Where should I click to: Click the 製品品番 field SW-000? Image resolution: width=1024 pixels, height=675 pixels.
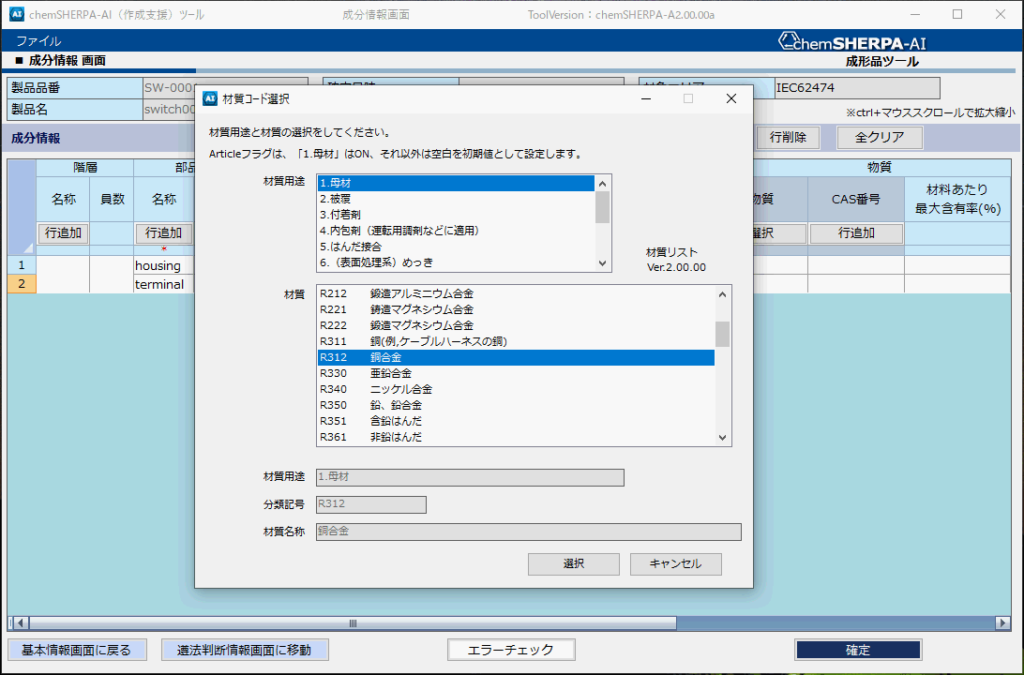(x=168, y=87)
